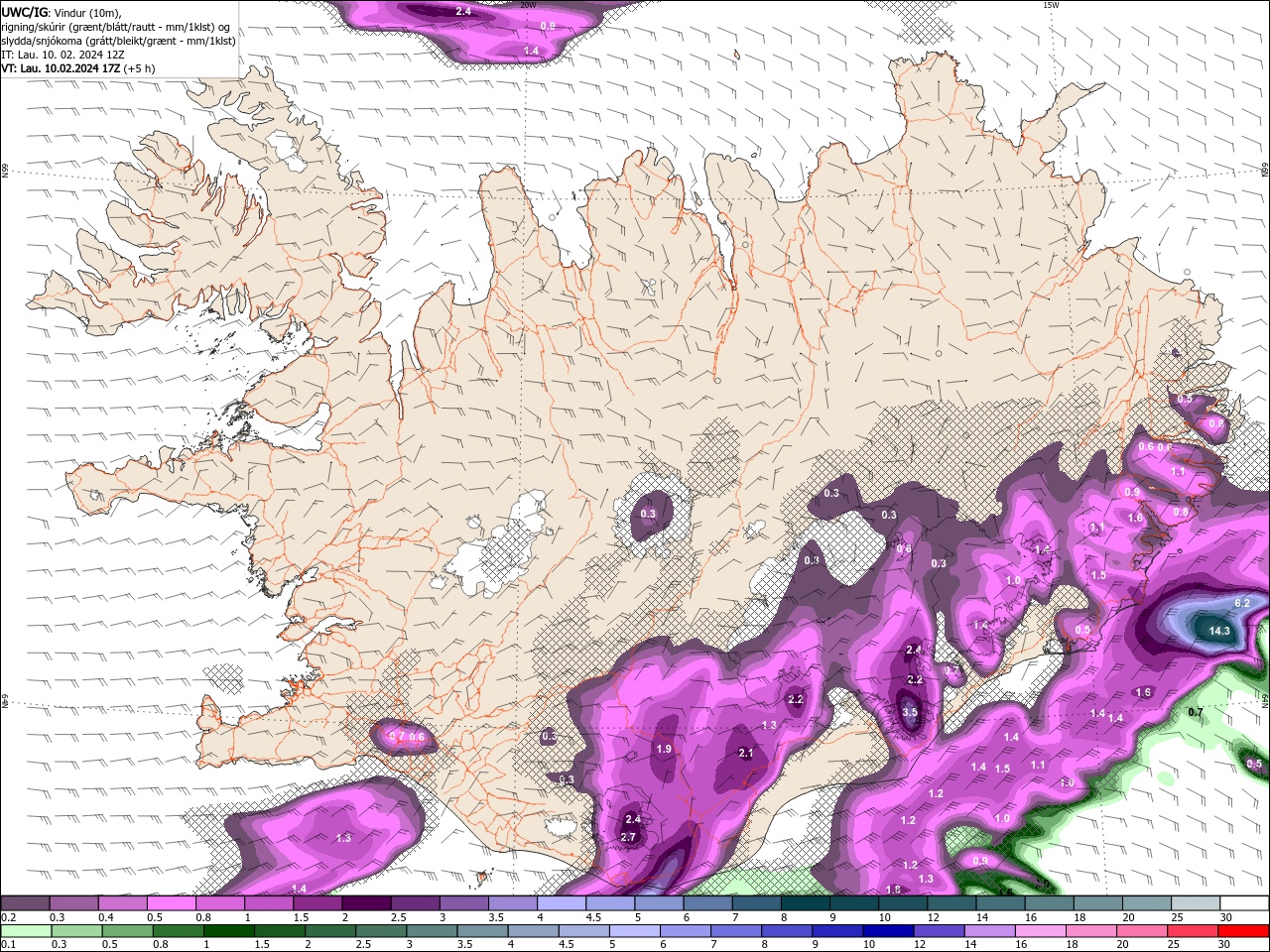This screenshot has height=952, width=1270.
Task: Click the 'VT: Lau. 10.02.2024 17Z' valid time
Action: [62, 68]
